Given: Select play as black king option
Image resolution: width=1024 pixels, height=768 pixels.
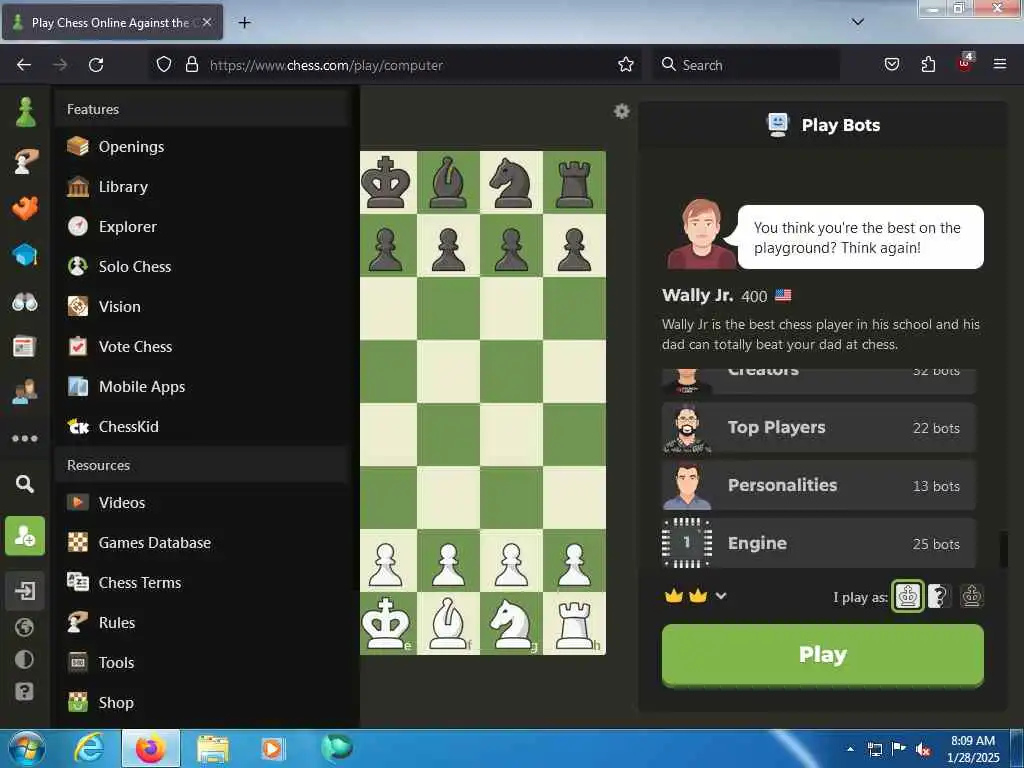Looking at the screenshot, I should pyautogui.click(x=972, y=596).
